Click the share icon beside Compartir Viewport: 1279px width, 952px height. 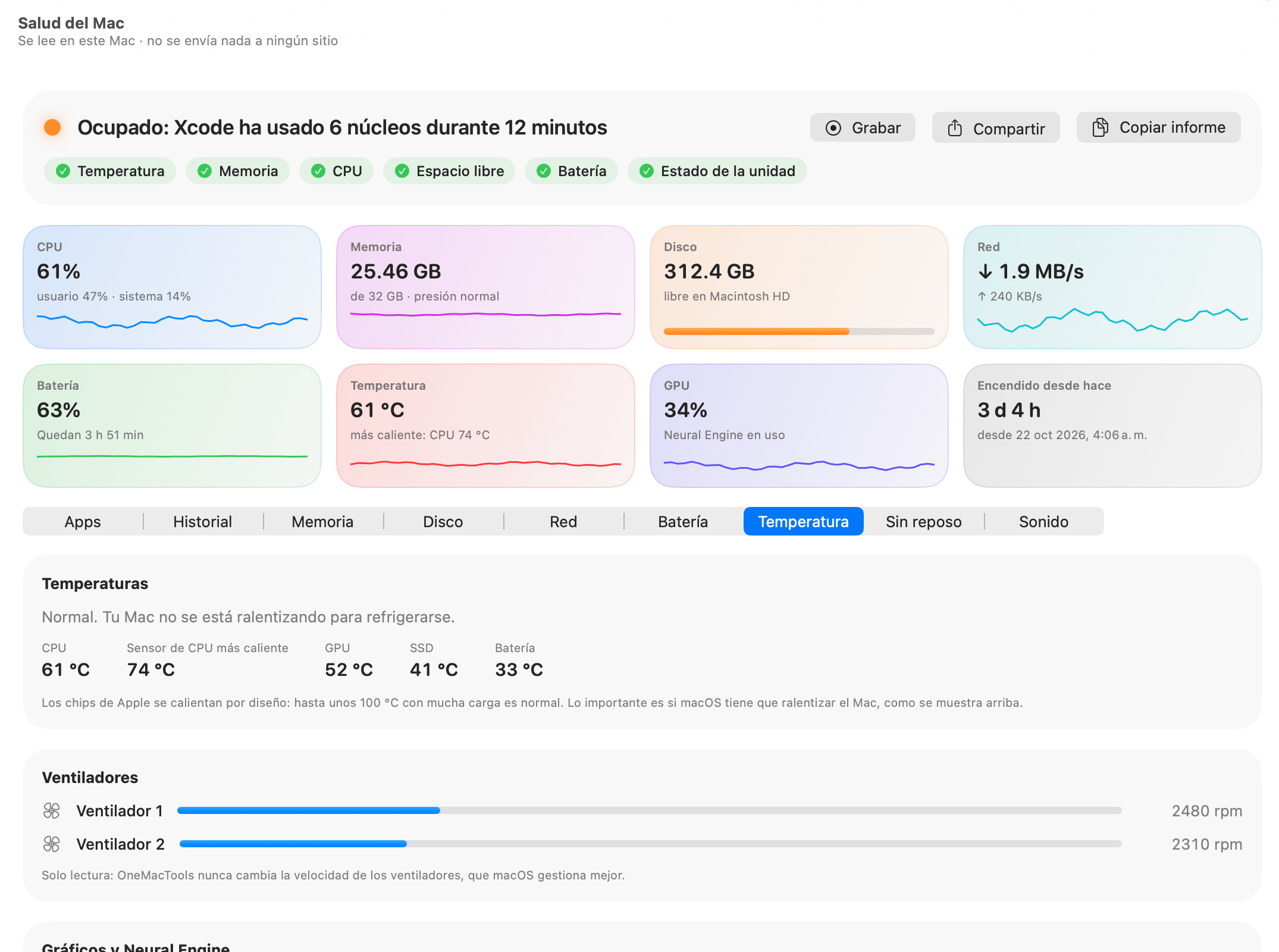point(955,128)
